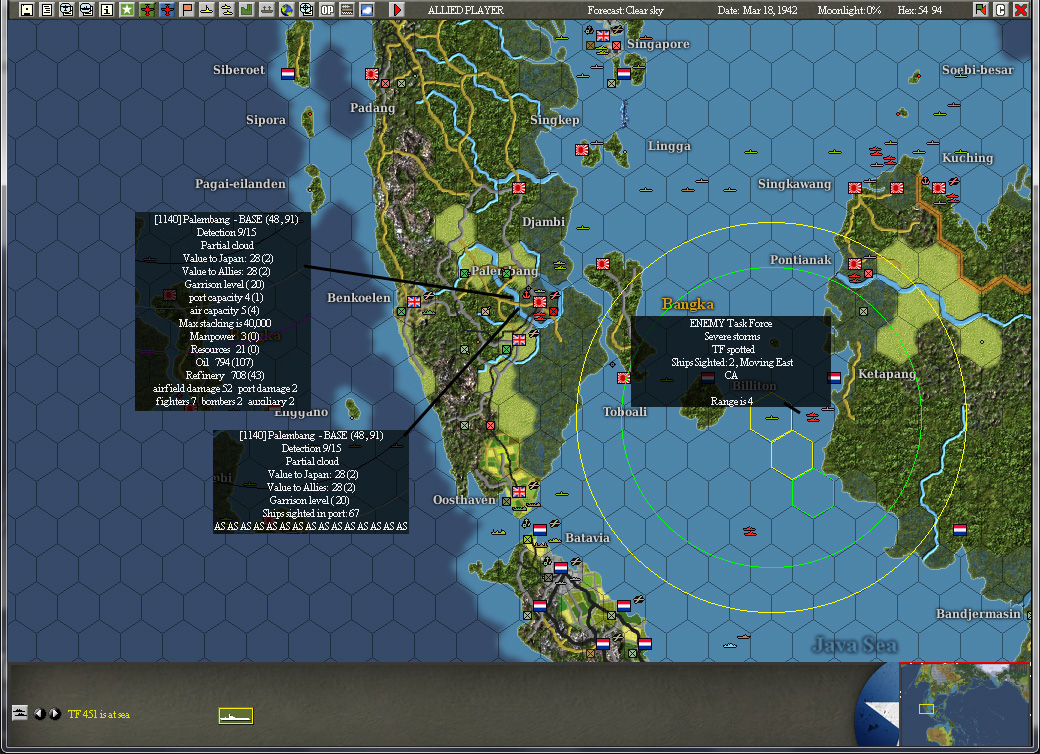
Task: Click the world minimap thumbnail
Action: (x=964, y=704)
